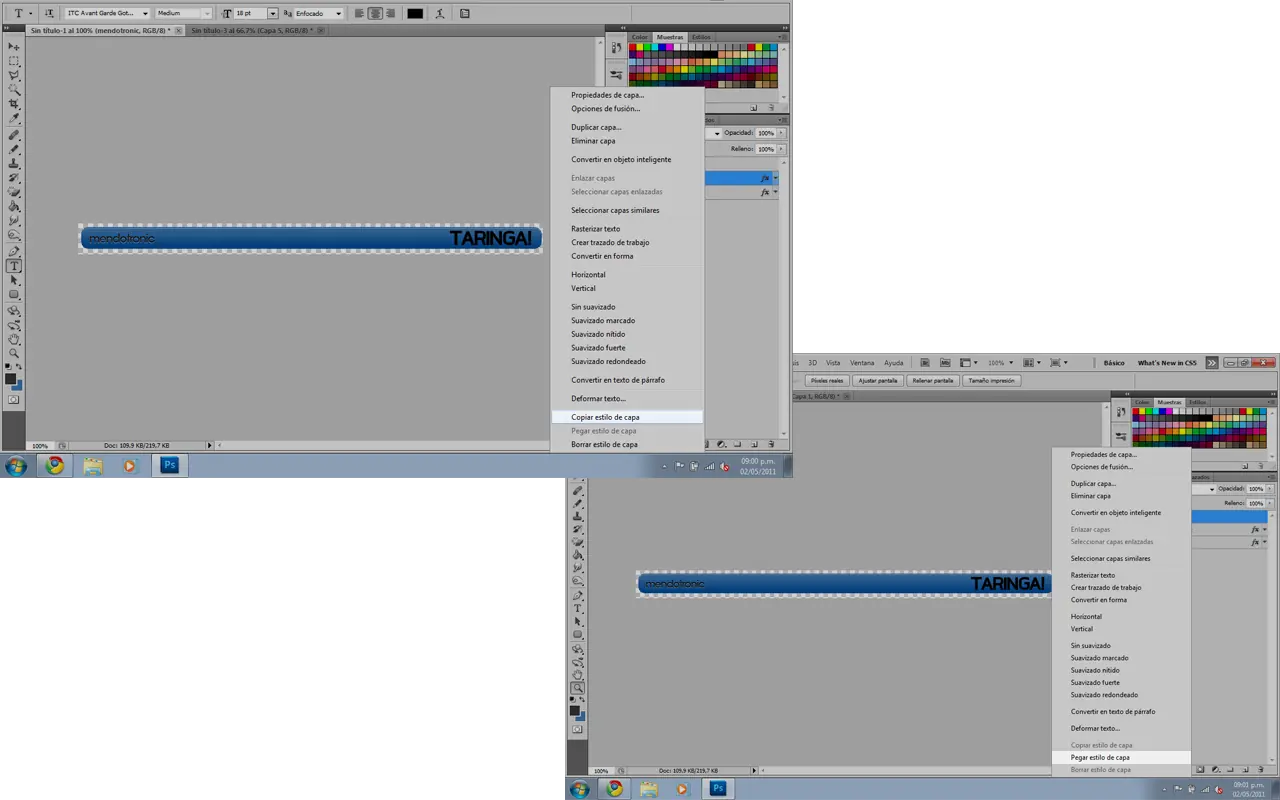Switch to the Básico workspace

point(1114,363)
